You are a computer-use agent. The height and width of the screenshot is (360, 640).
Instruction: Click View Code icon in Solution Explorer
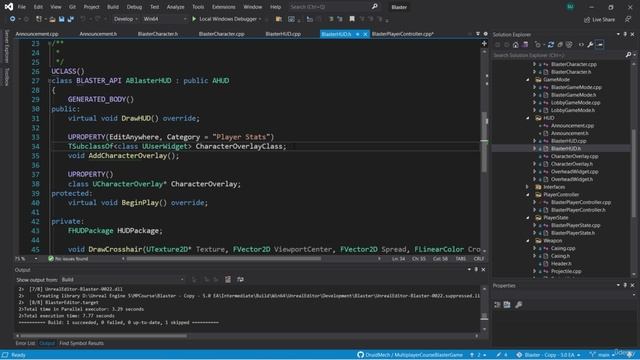(581, 44)
